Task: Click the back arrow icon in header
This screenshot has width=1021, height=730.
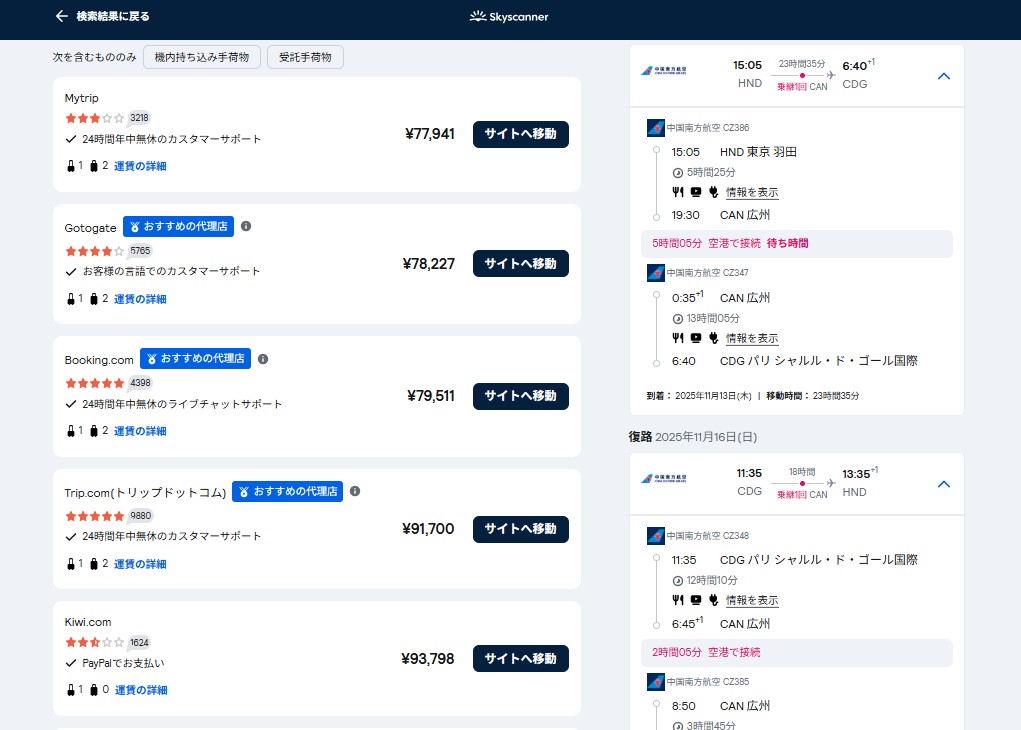Action: tap(61, 16)
